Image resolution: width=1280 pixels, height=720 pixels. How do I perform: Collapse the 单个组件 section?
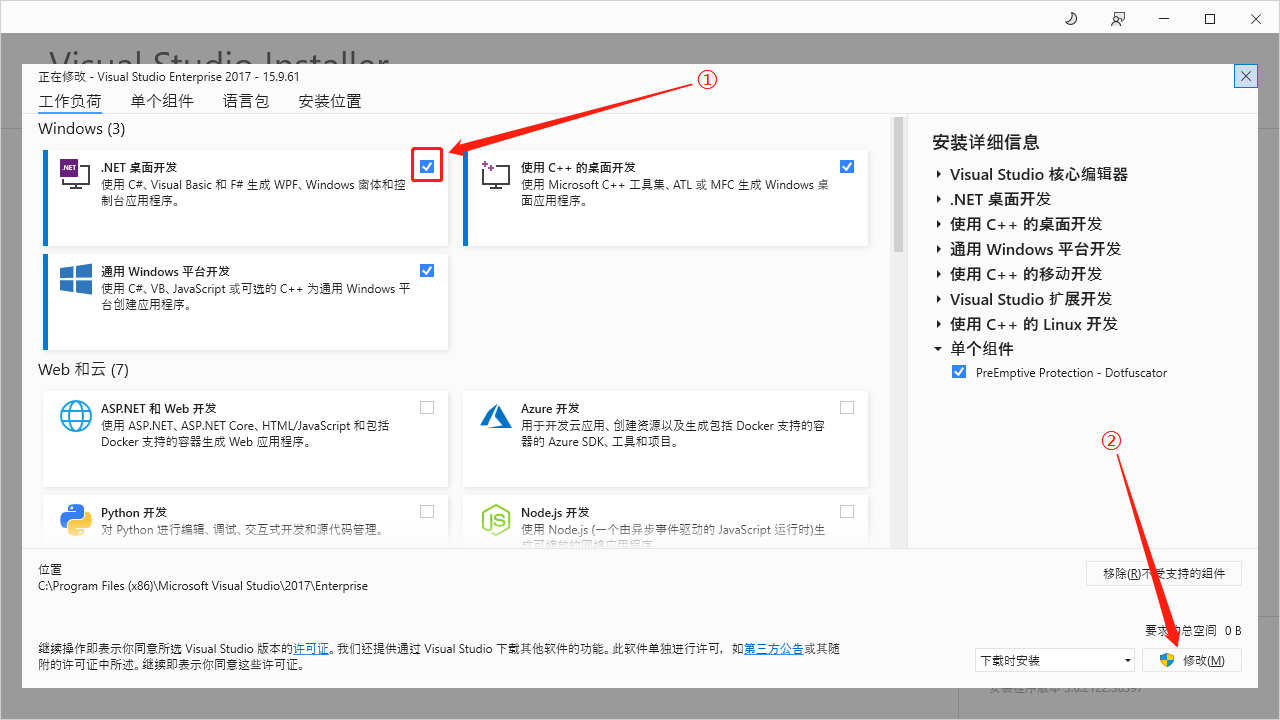point(939,349)
